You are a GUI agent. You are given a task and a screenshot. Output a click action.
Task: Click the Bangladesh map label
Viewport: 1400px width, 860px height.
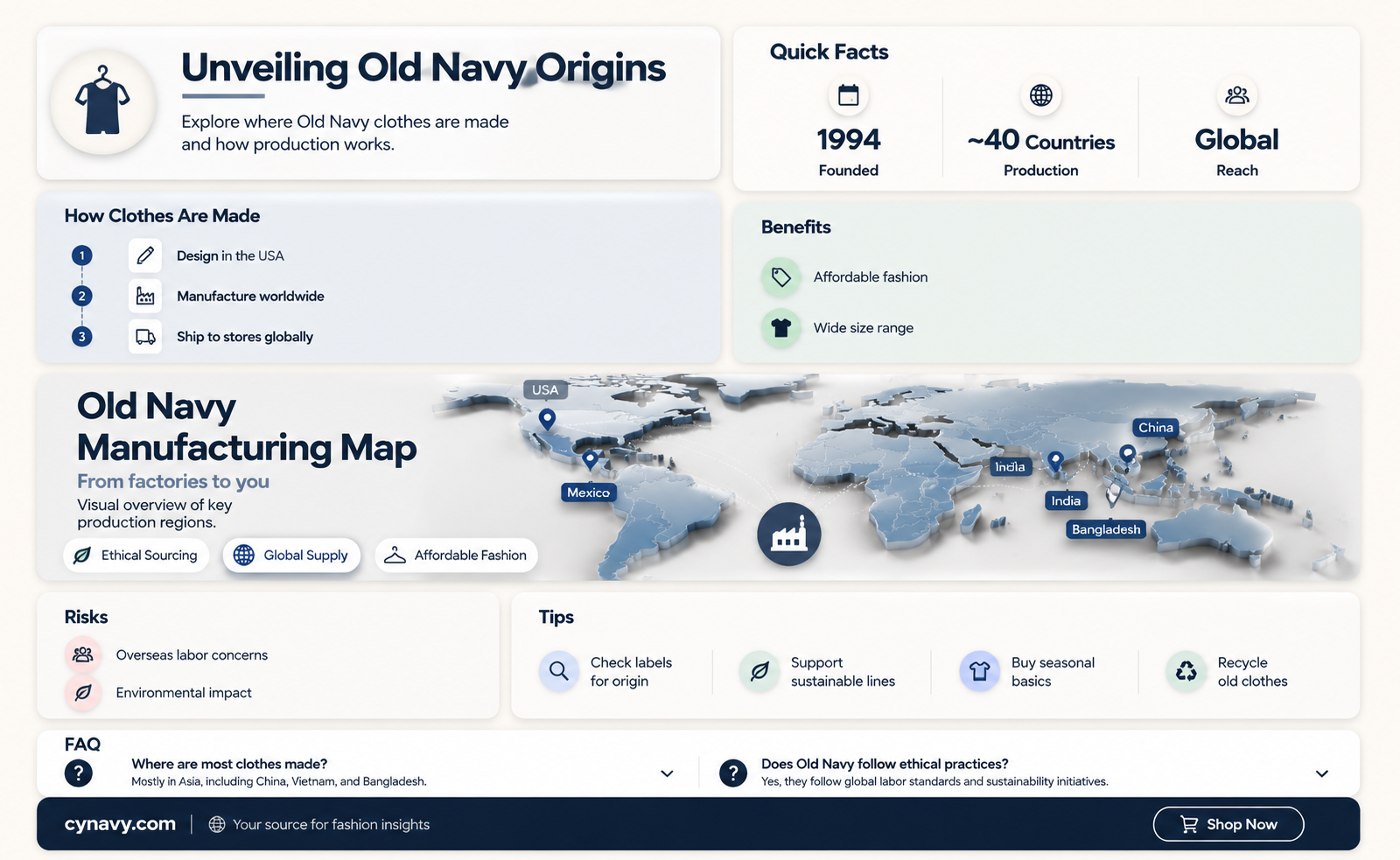pyautogui.click(x=1106, y=529)
